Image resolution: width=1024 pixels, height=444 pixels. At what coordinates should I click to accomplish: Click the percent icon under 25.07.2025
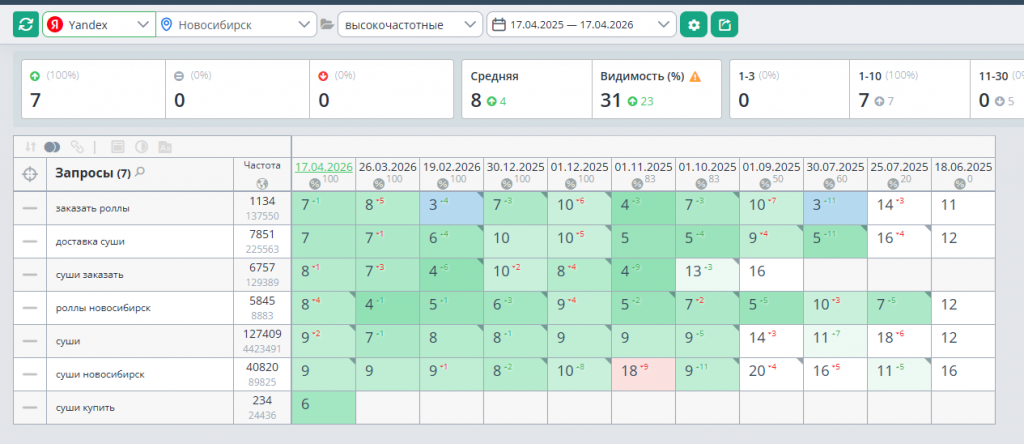(x=893, y=183)
